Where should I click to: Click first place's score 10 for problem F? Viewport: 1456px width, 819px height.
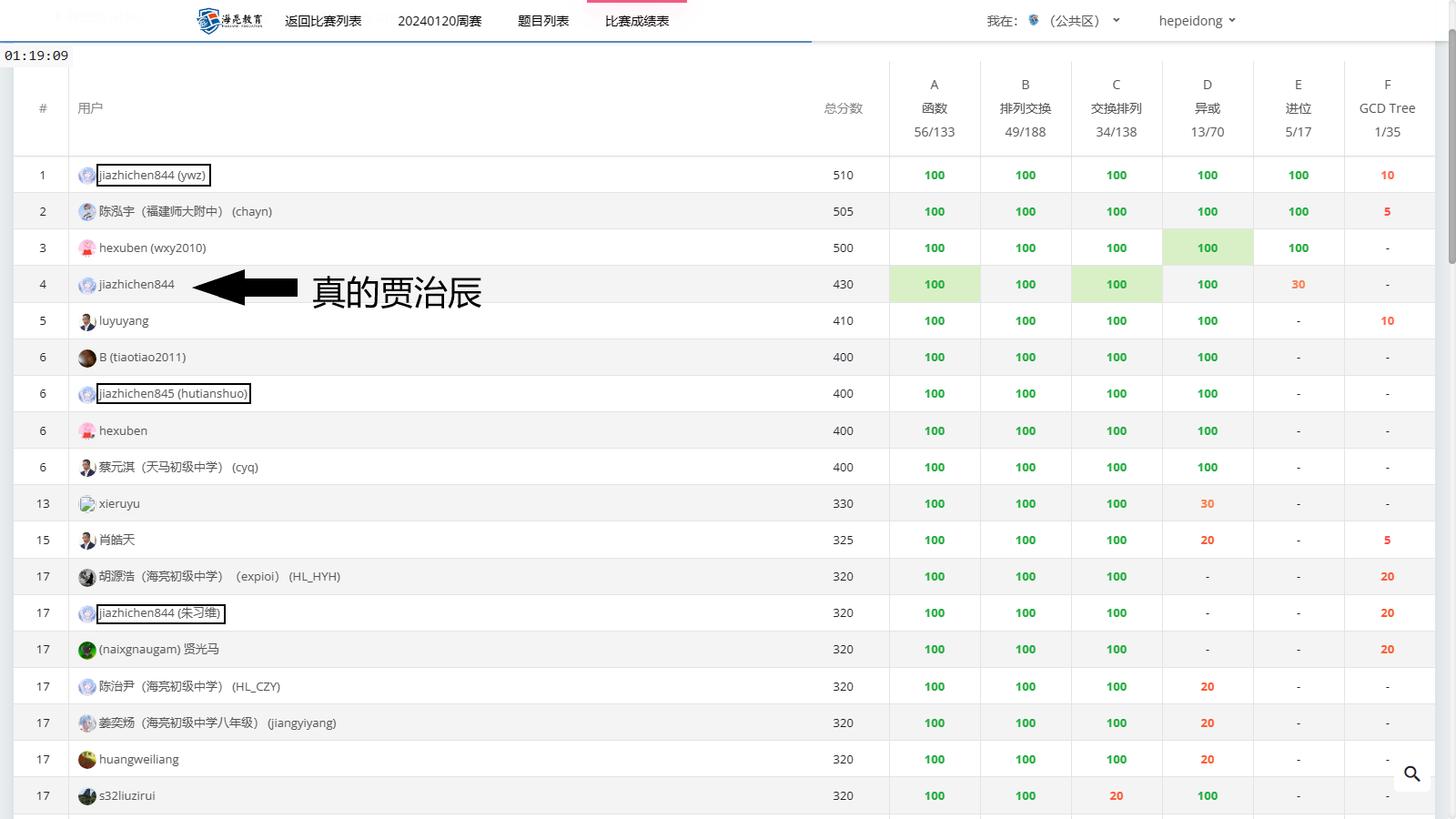1387,176
